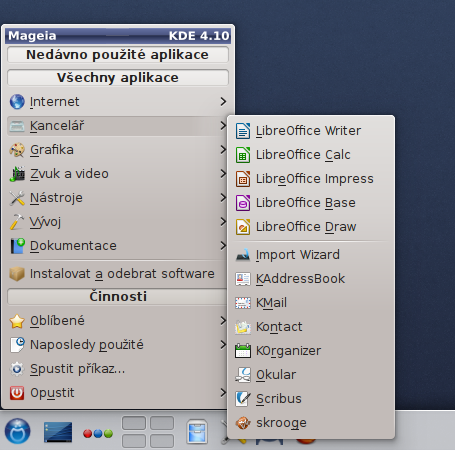Screen dimensions: 455x450
Task: Click the Mageia start button in the panel
Action: pos(17,431)
